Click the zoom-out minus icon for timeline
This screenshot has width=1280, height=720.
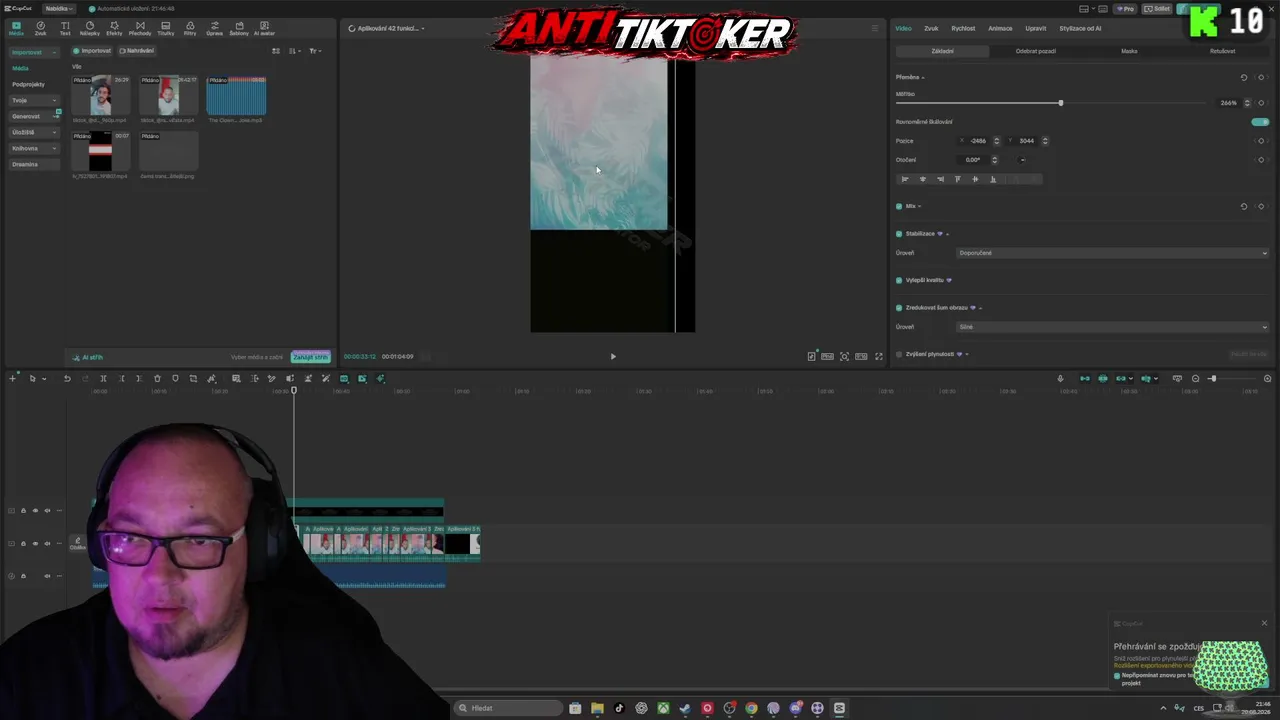tap(1195, 378)
